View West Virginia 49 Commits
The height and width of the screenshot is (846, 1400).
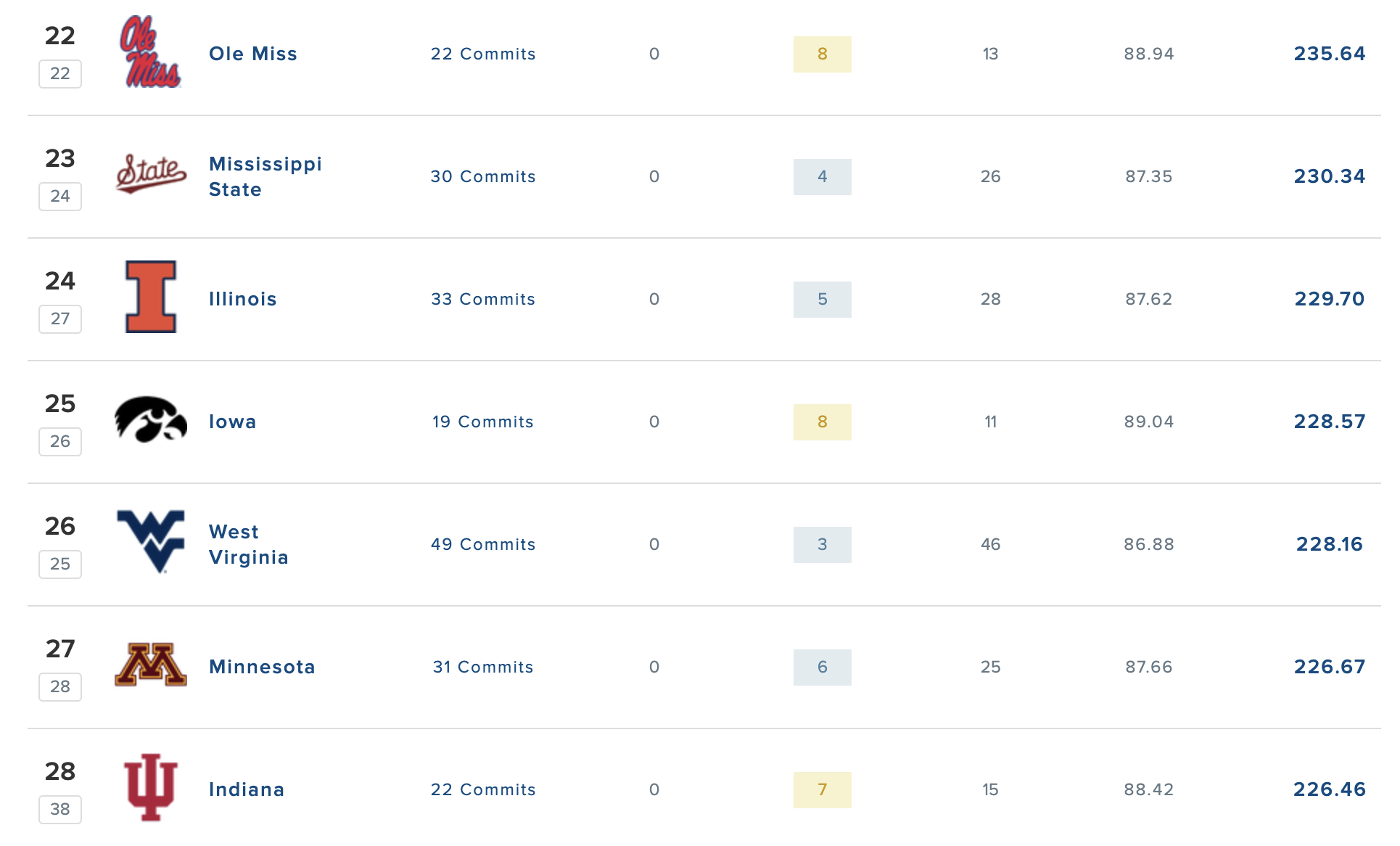tap(483, 544)
